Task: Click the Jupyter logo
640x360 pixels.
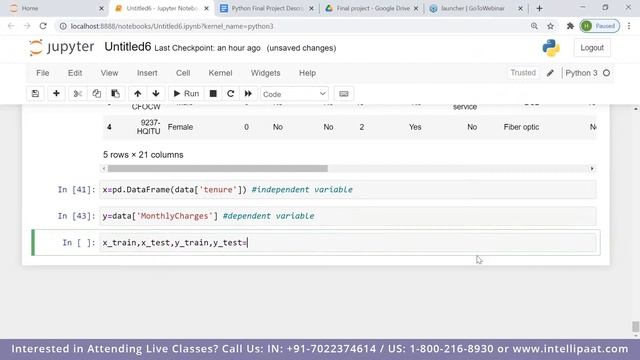Action: coord(61,47)
